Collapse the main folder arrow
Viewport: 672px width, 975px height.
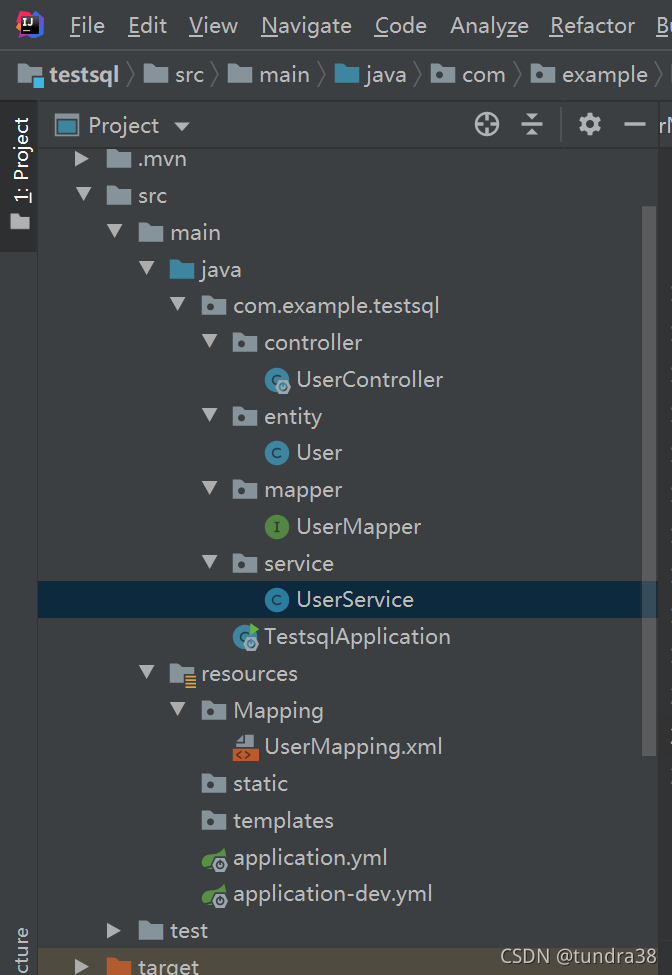[115, 231]
